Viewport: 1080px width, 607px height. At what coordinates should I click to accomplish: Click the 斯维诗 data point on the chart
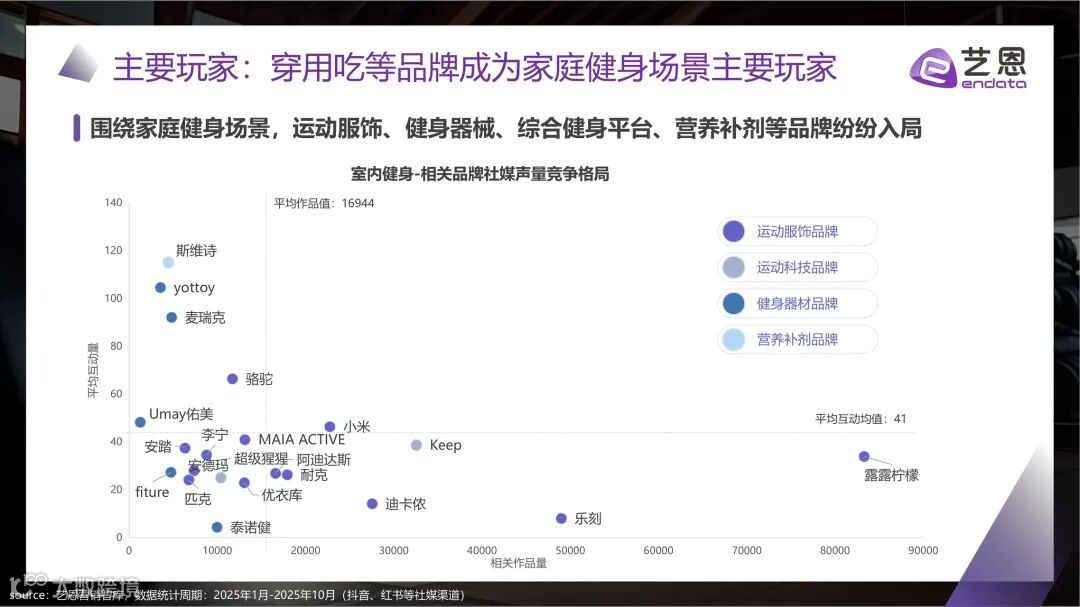click(x=168, y=263)
